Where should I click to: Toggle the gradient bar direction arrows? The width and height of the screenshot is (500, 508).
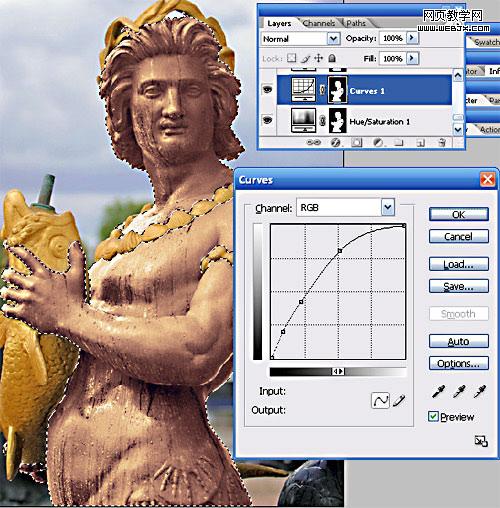338,371
